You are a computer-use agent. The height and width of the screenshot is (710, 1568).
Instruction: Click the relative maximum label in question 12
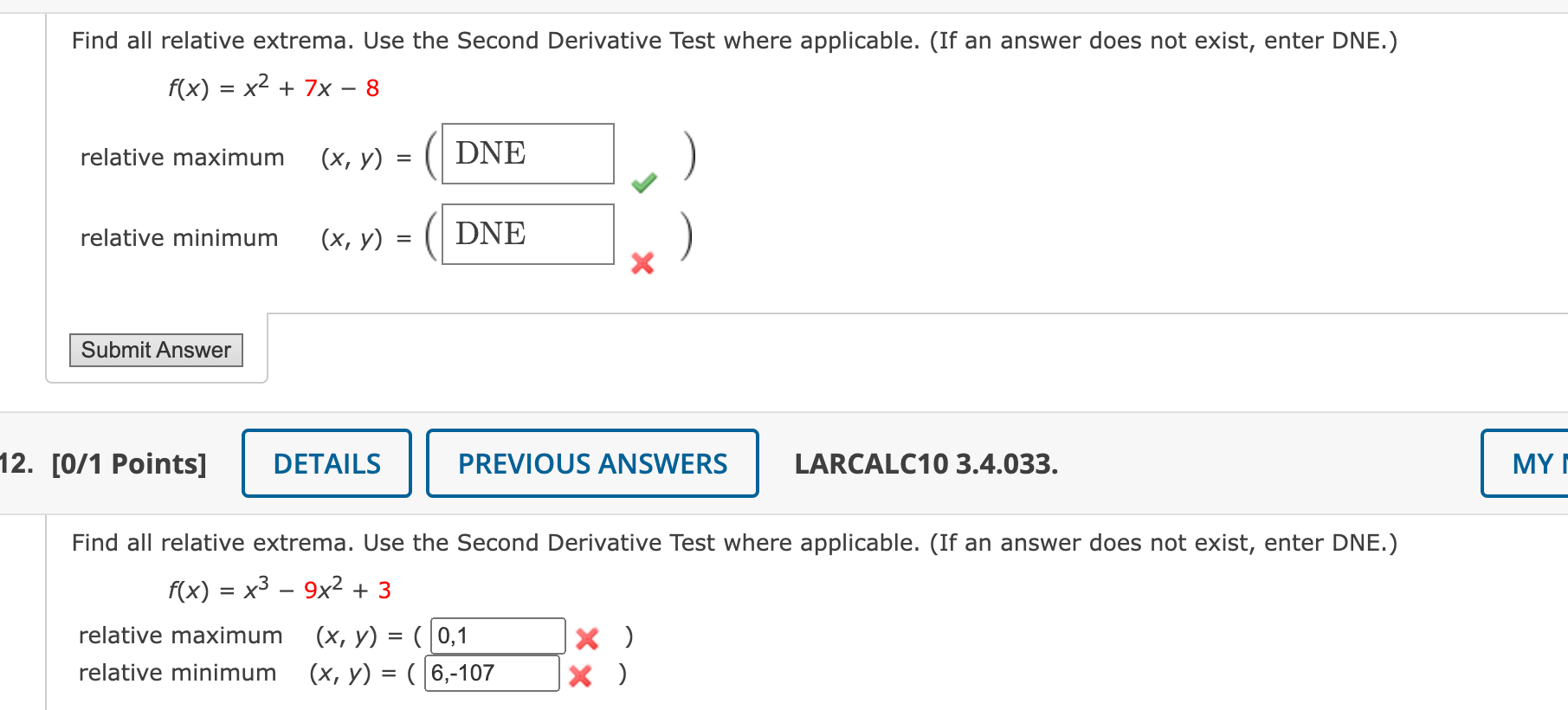coord(180,635)
